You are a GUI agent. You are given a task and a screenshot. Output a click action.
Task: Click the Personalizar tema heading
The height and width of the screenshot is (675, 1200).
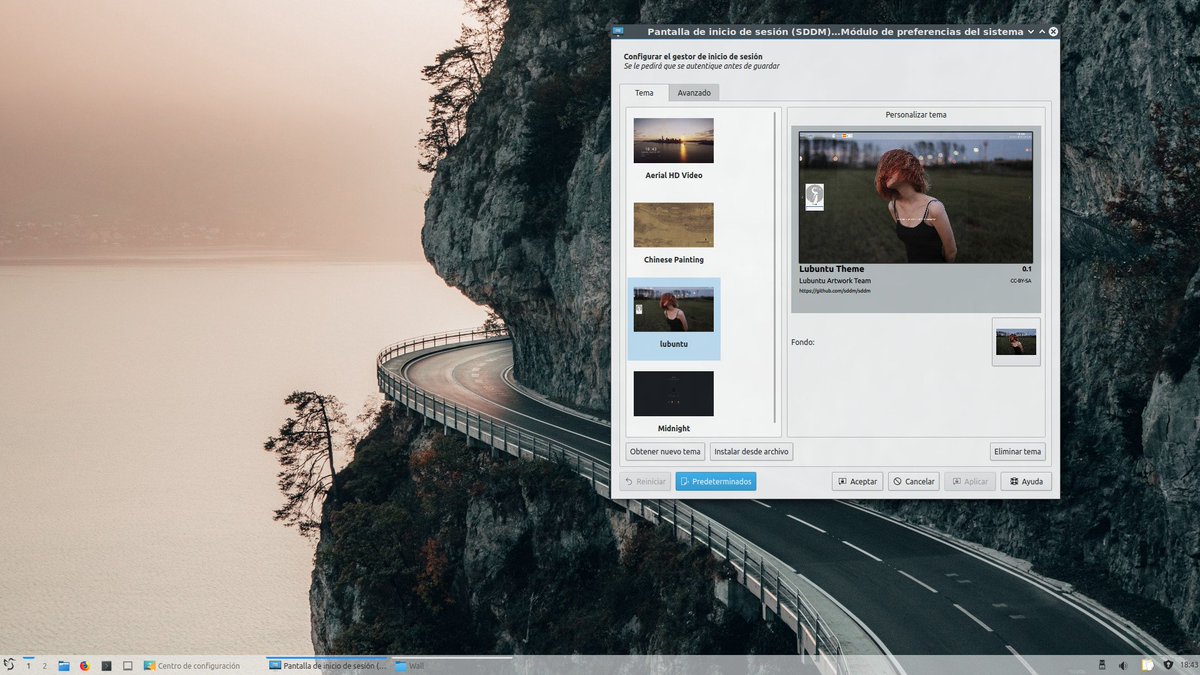(x=916, y=115)
